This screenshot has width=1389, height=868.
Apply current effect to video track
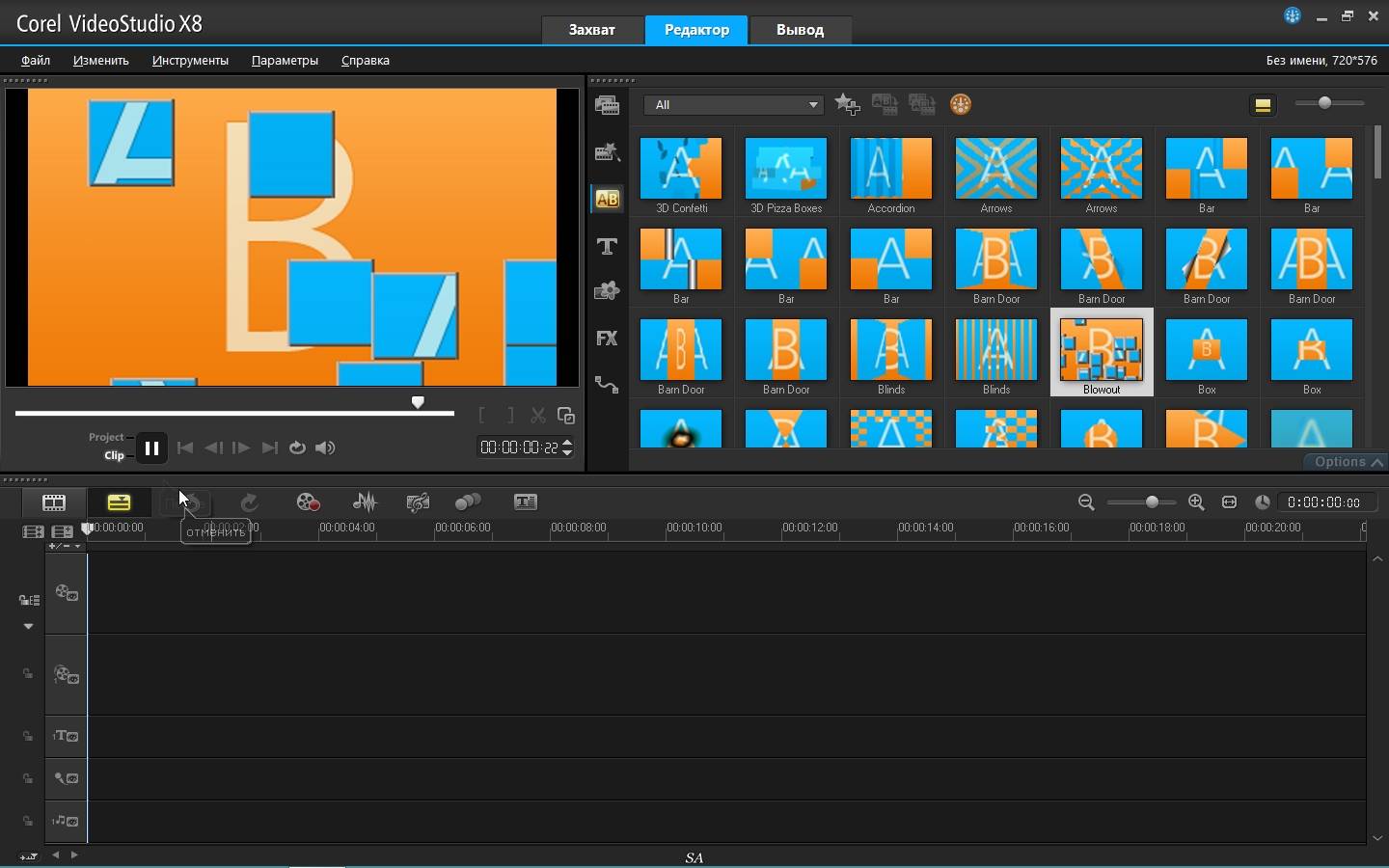pos(885,104)
